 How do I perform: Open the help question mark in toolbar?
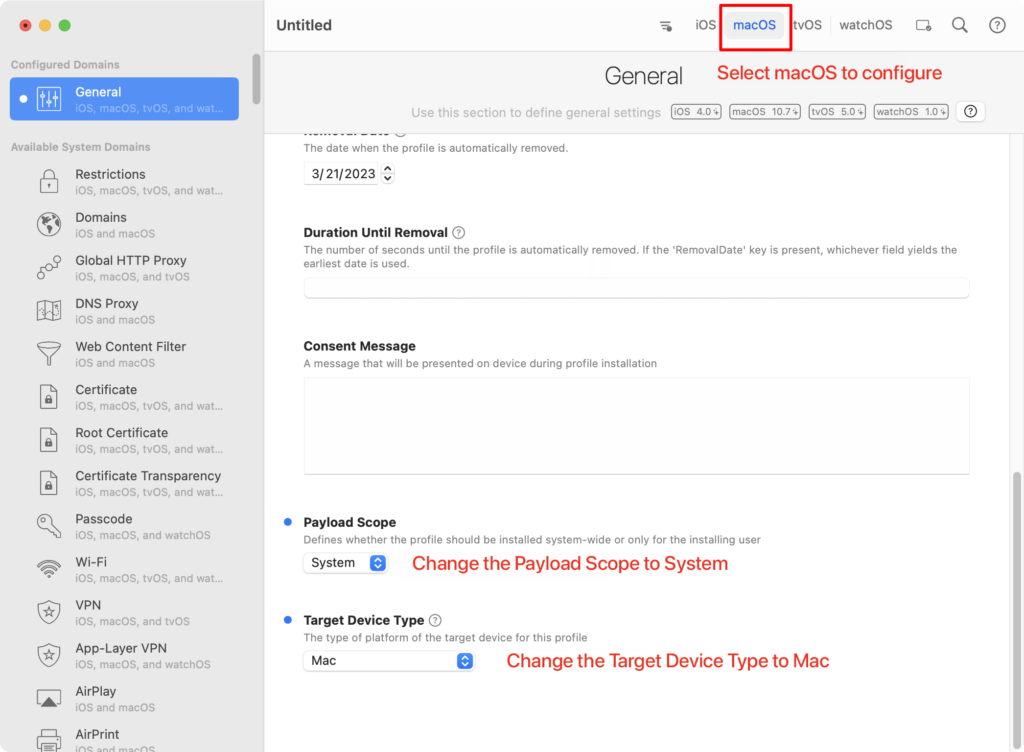997,25
